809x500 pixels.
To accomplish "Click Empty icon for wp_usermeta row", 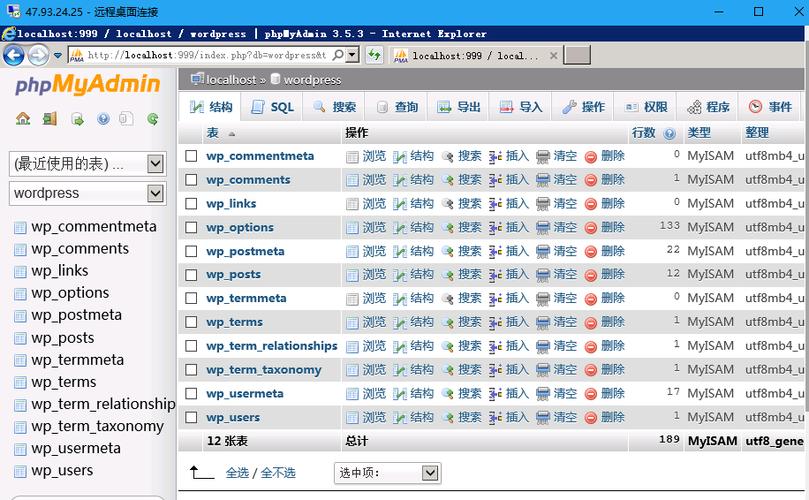I will coord(543,394).
